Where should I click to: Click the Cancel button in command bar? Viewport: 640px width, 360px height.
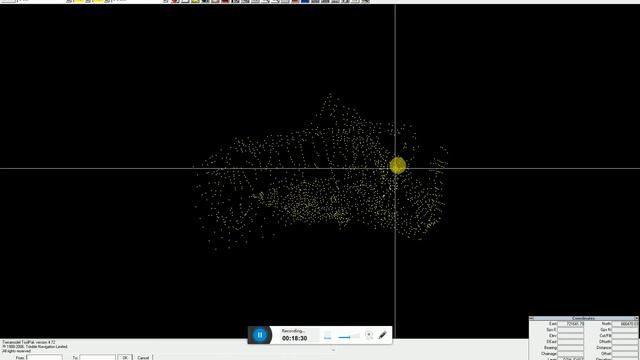coord(143,358)
